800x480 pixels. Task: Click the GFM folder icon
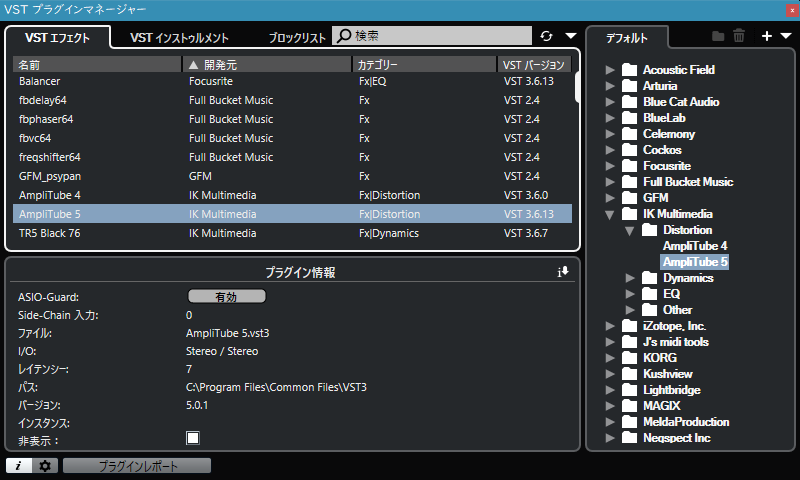[630, 197]
